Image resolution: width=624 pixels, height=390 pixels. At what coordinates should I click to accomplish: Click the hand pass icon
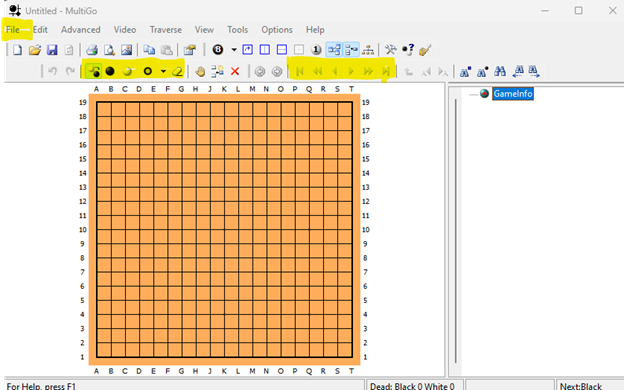(200, 71)
